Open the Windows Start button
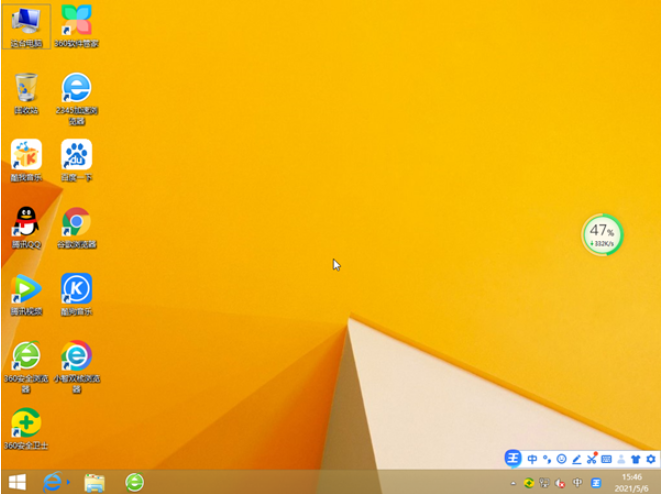Screen dimensions: 661x494 [16, 482]
